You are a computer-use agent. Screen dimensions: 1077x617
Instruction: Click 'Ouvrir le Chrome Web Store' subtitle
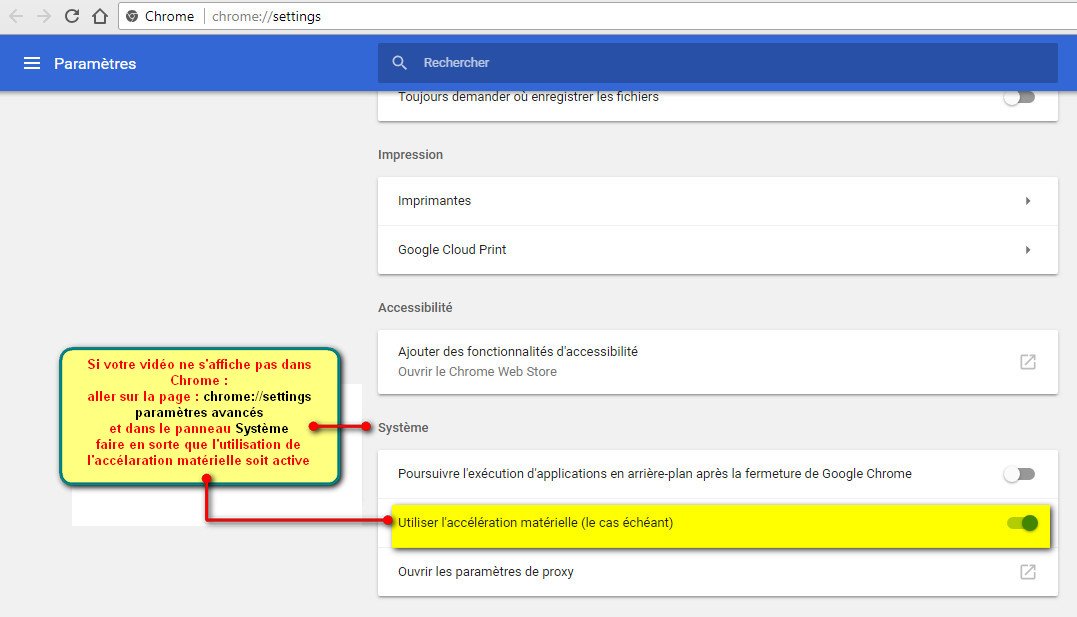point(477,371)
